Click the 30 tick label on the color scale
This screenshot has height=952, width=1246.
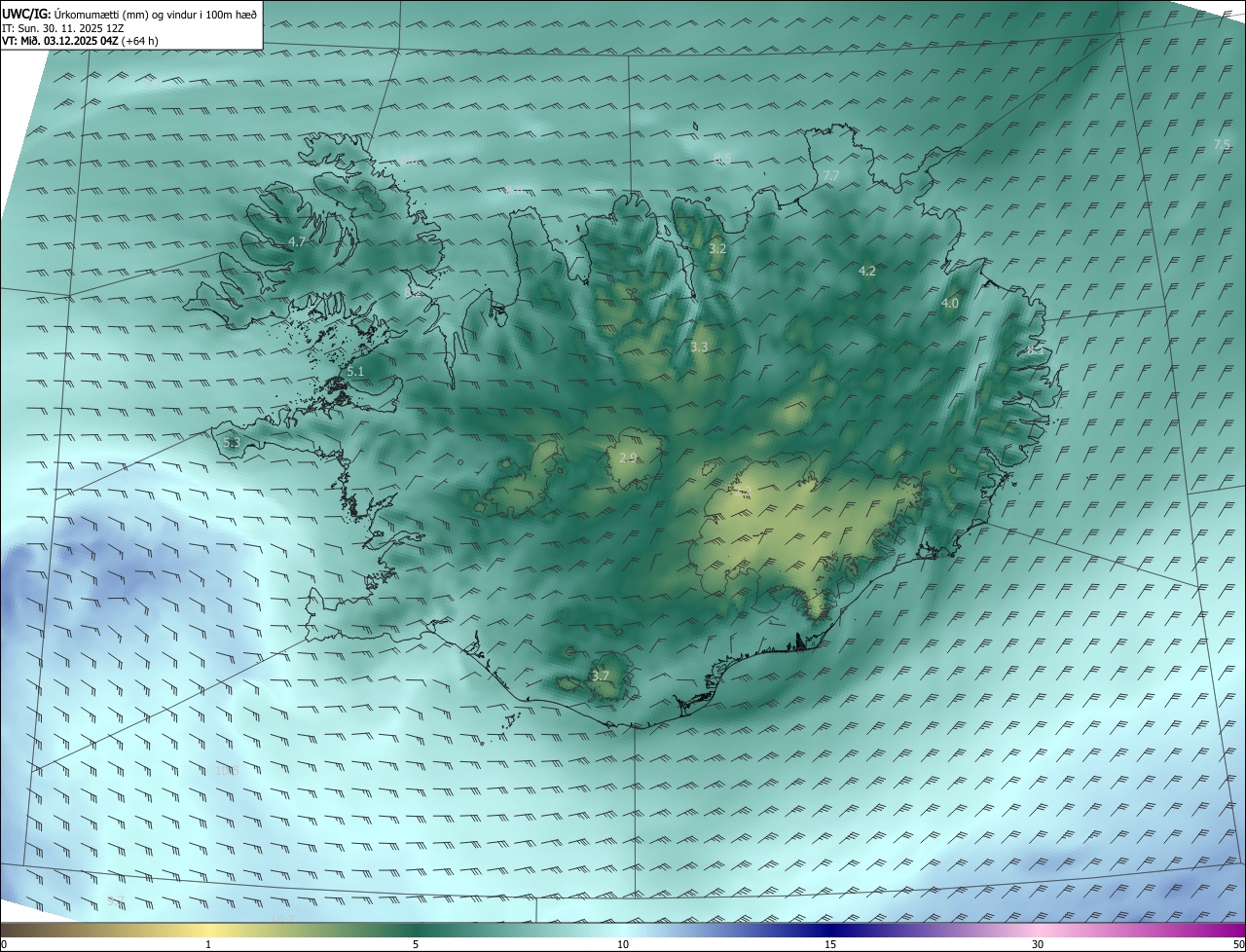click(1038, 944)
